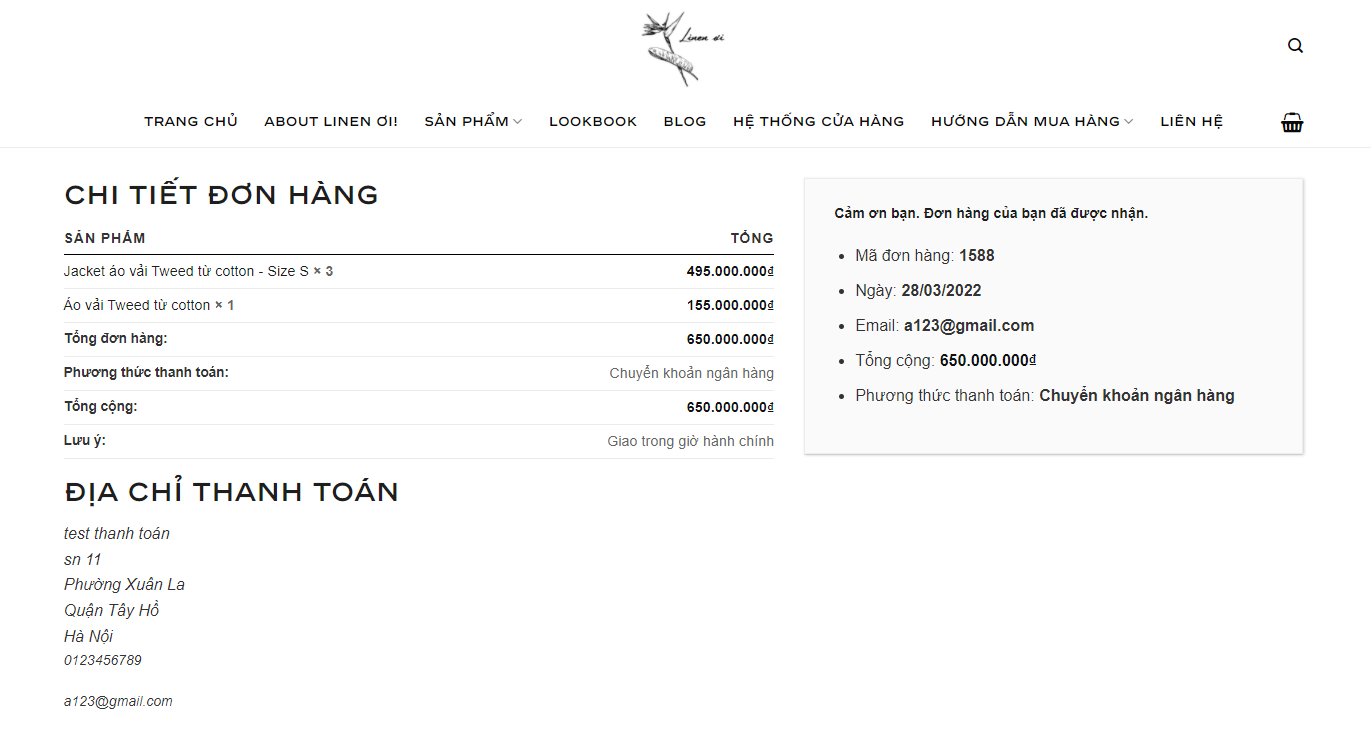Open Hướng dẫn mua hàng menu
The width and height of the screenshot is (1371, 745).
1025,122
